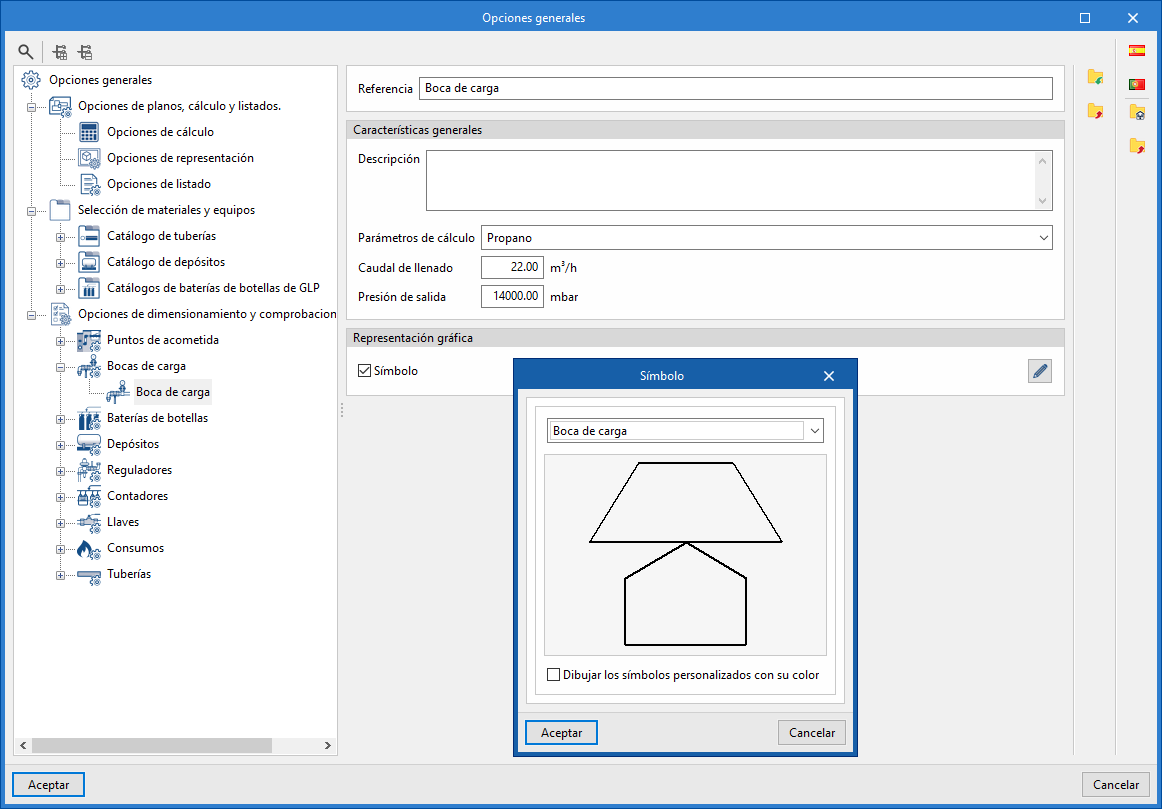Enable Dibujar los símbolos personalizados con su color

(x=554, y=675)
